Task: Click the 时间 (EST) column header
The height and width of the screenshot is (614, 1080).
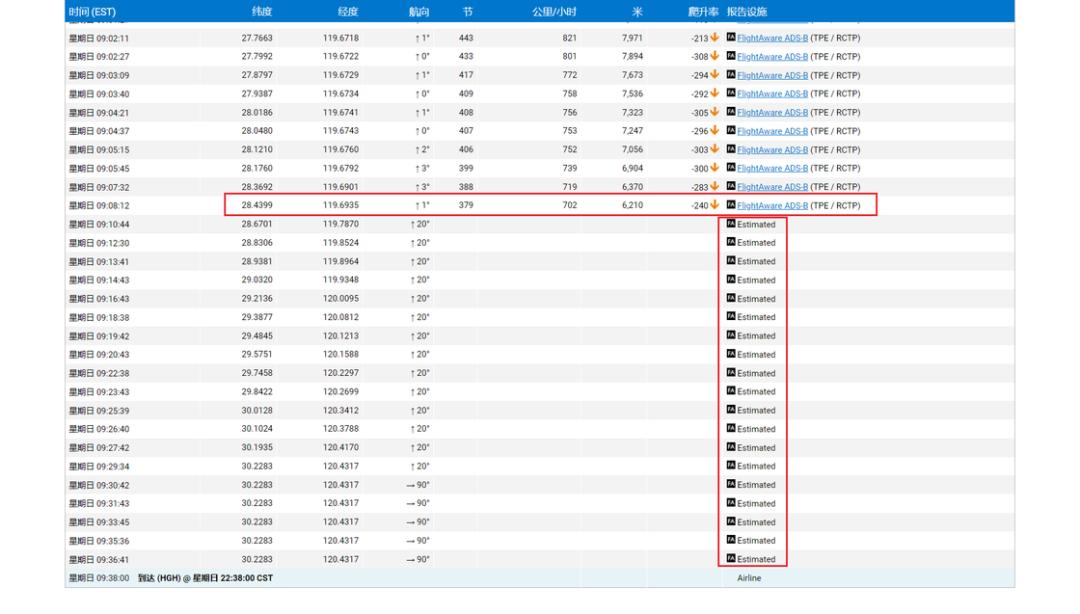Action: [x=92, y=12]
